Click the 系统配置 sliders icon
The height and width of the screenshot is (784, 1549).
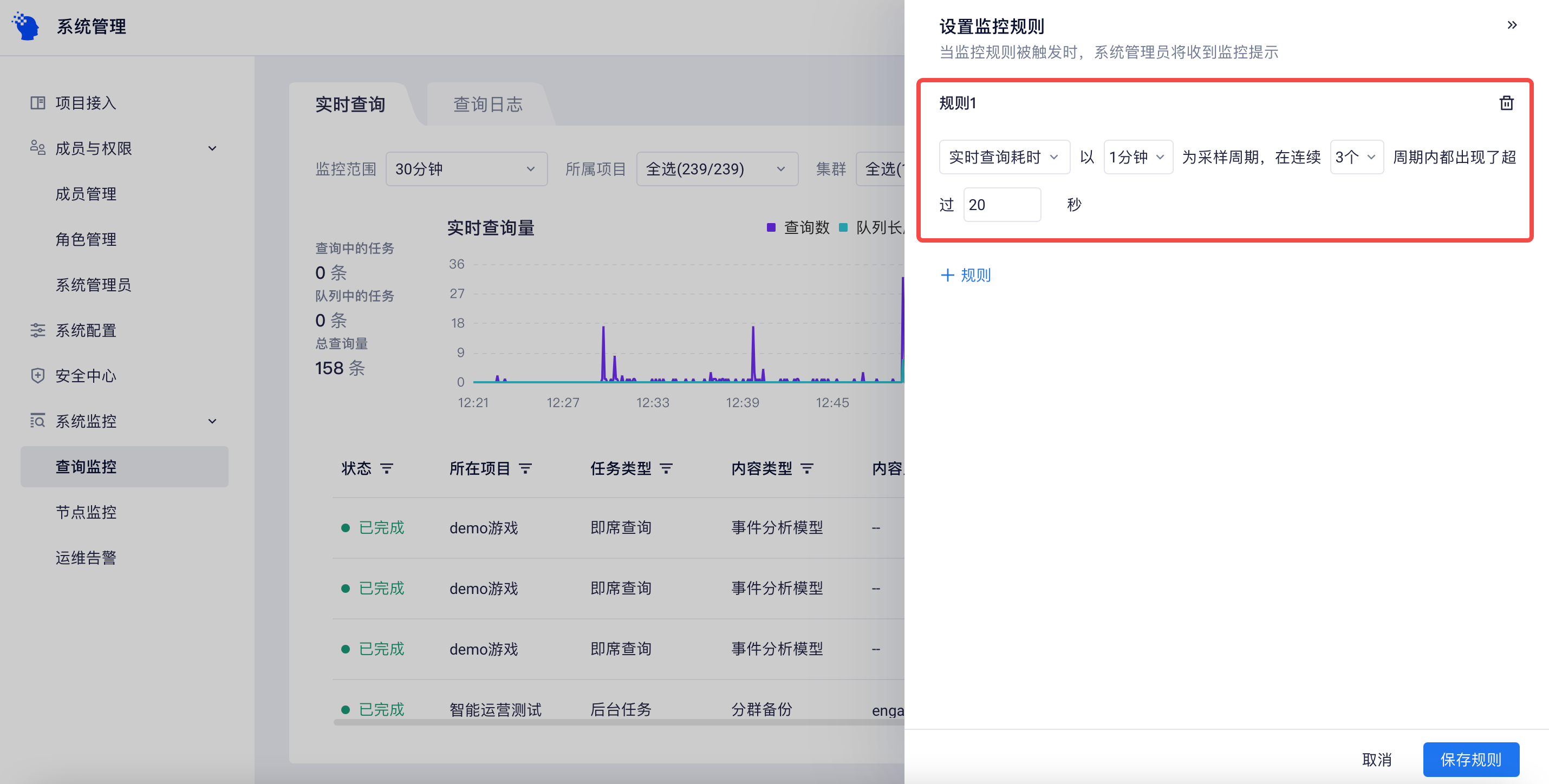pyautogui.click(x=38, y=330)
